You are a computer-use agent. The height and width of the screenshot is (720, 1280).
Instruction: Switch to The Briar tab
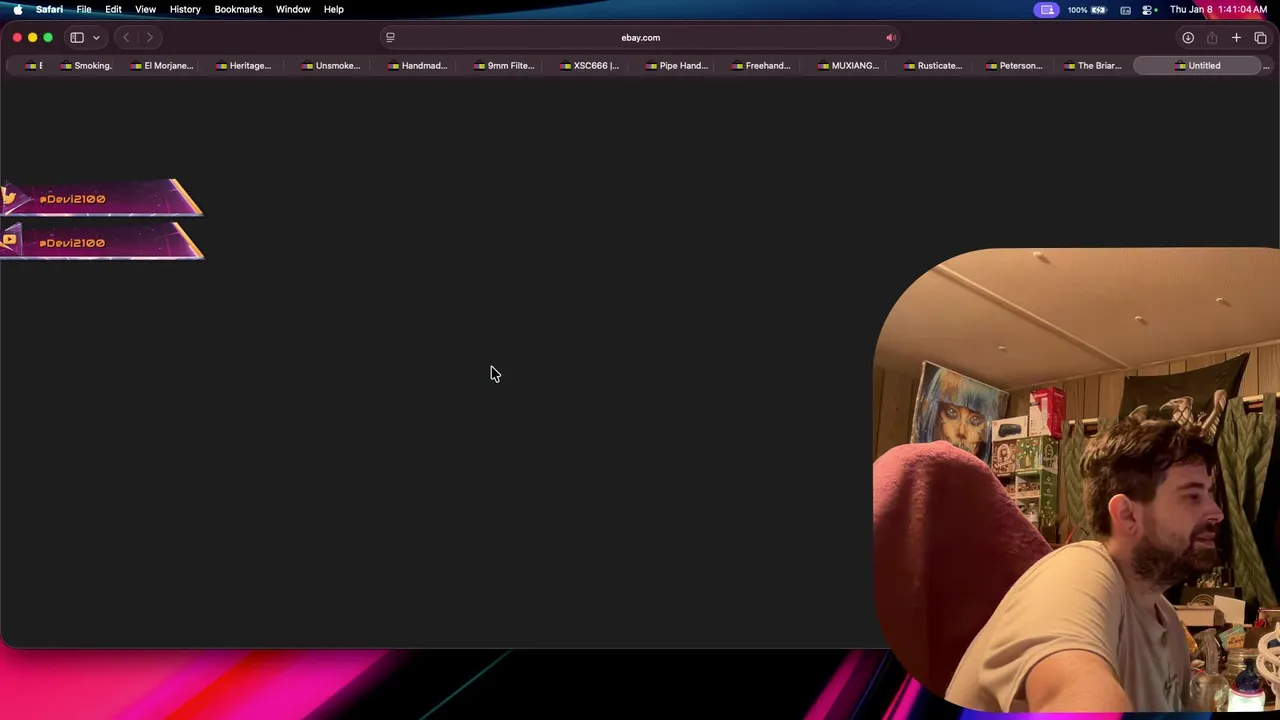coord(1092,65)
